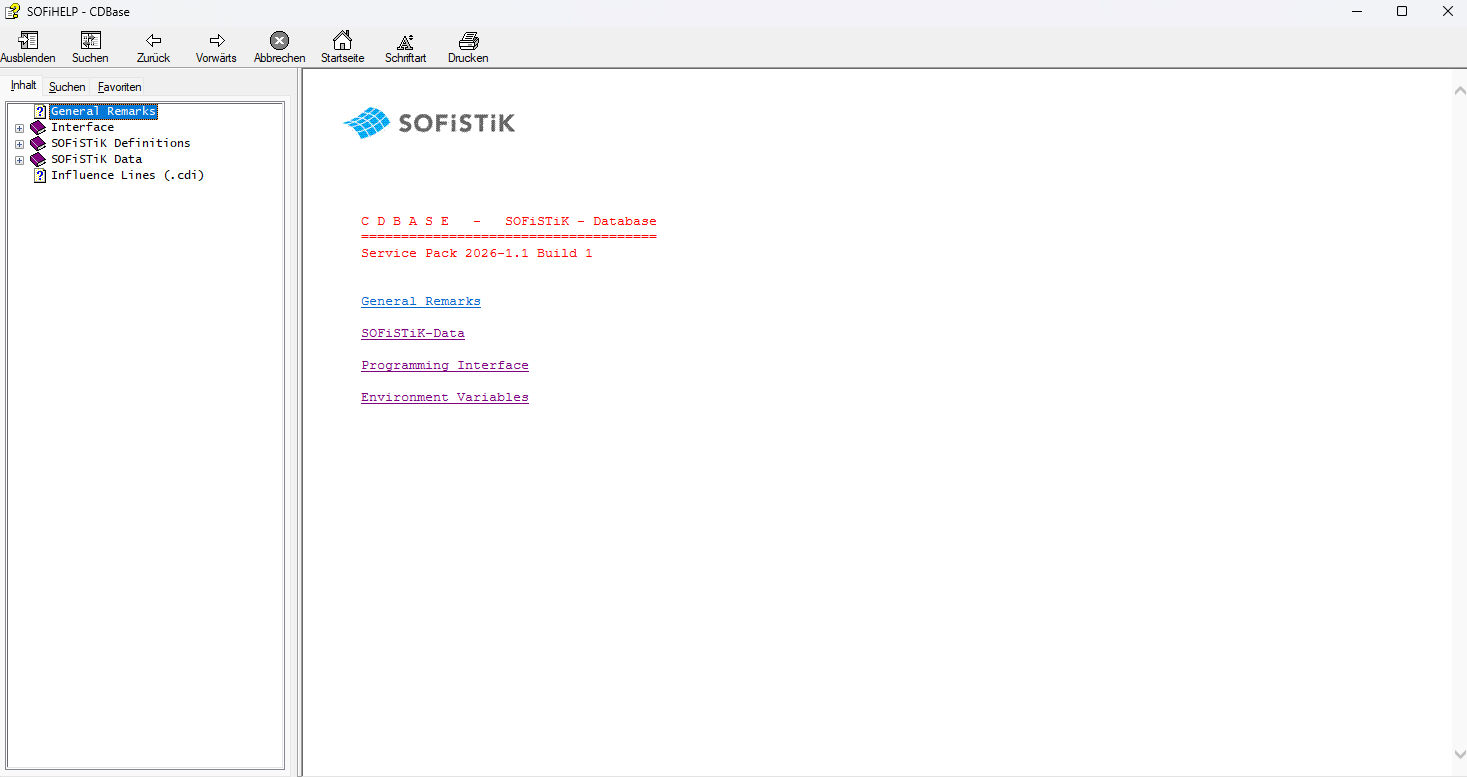Click the Ausblenden hide-panel toolbar icon

28,41
